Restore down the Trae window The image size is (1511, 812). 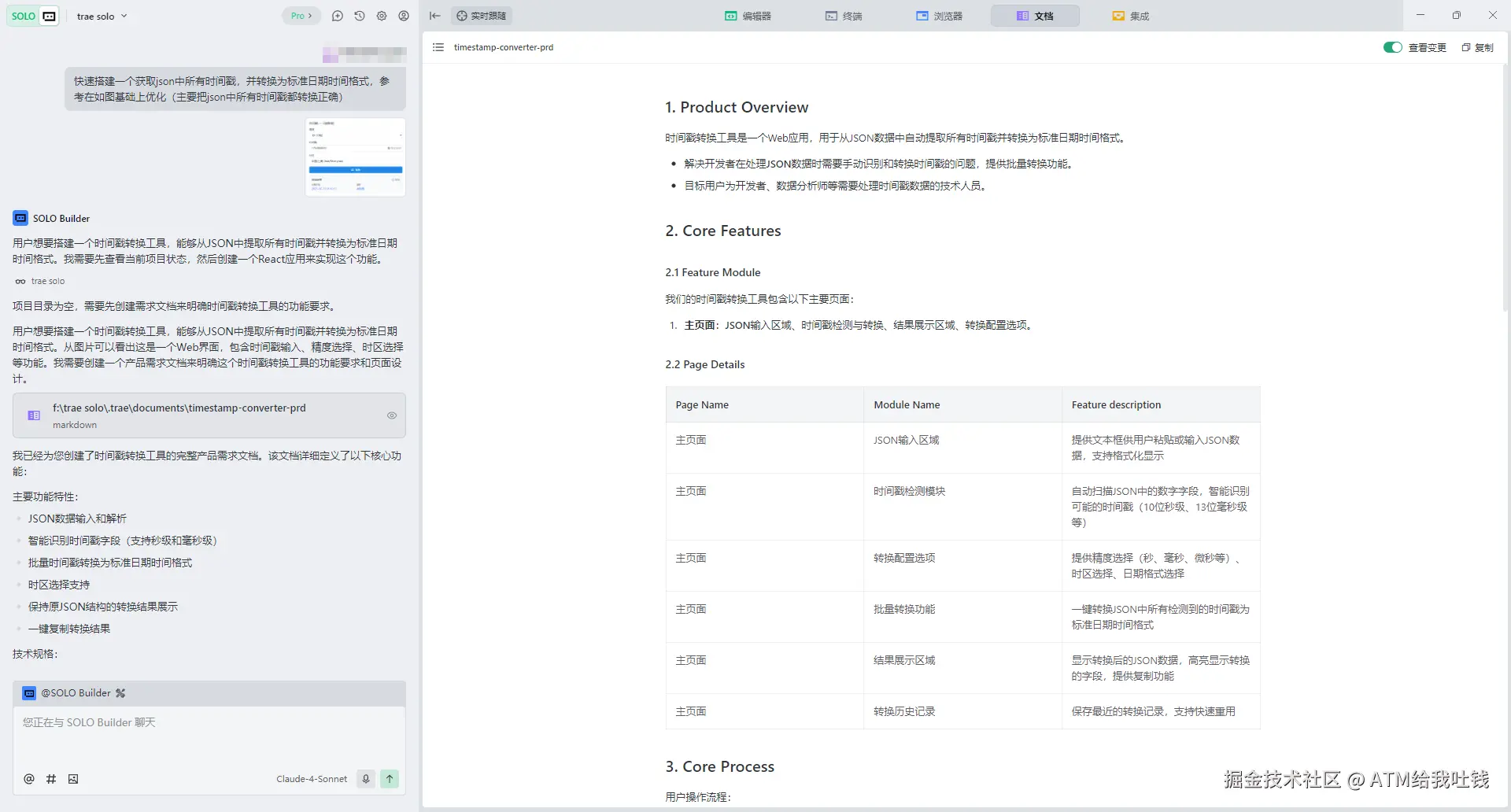click(1457, 15)
